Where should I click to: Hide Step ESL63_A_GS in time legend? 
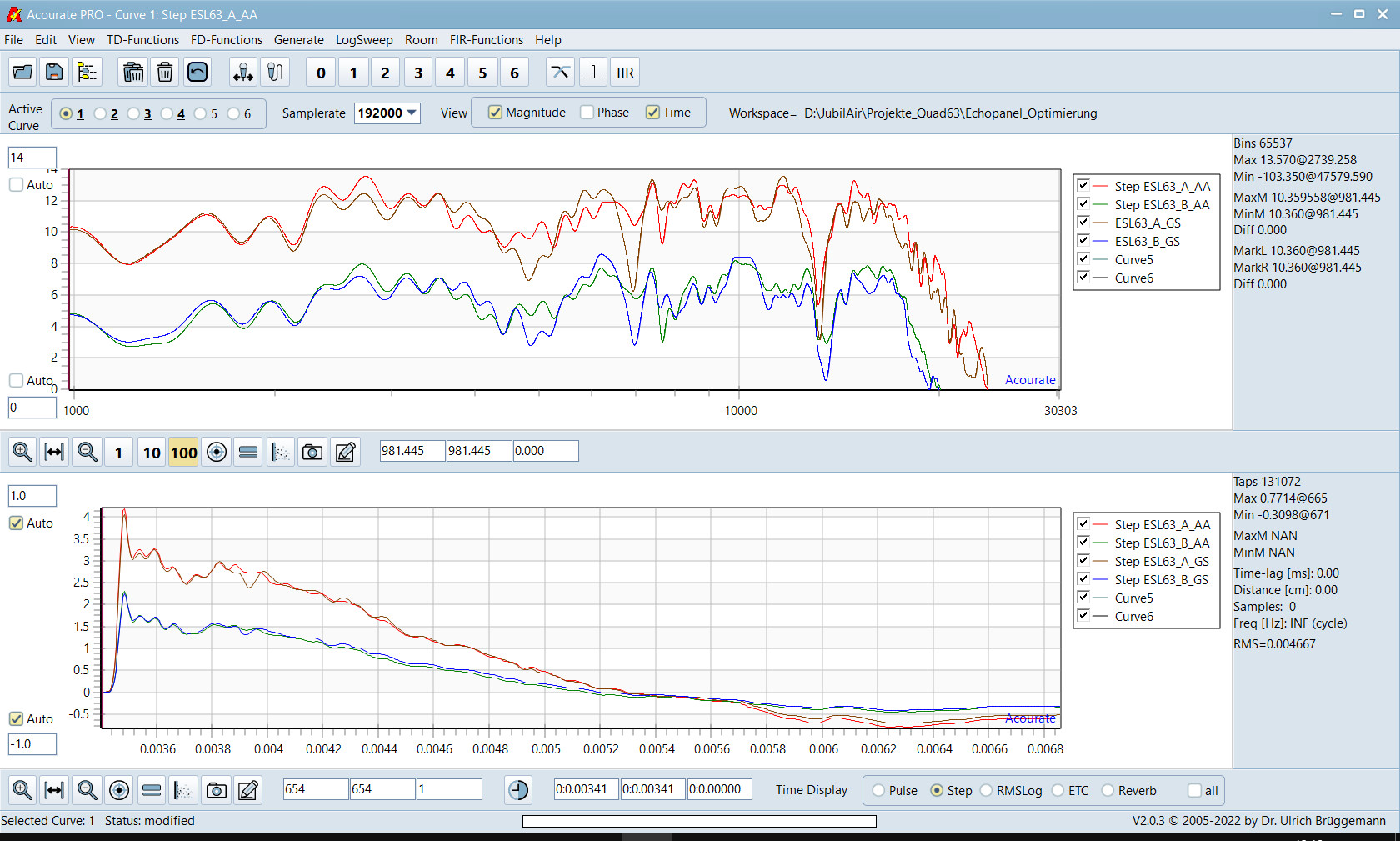(x=1082, y=561)
